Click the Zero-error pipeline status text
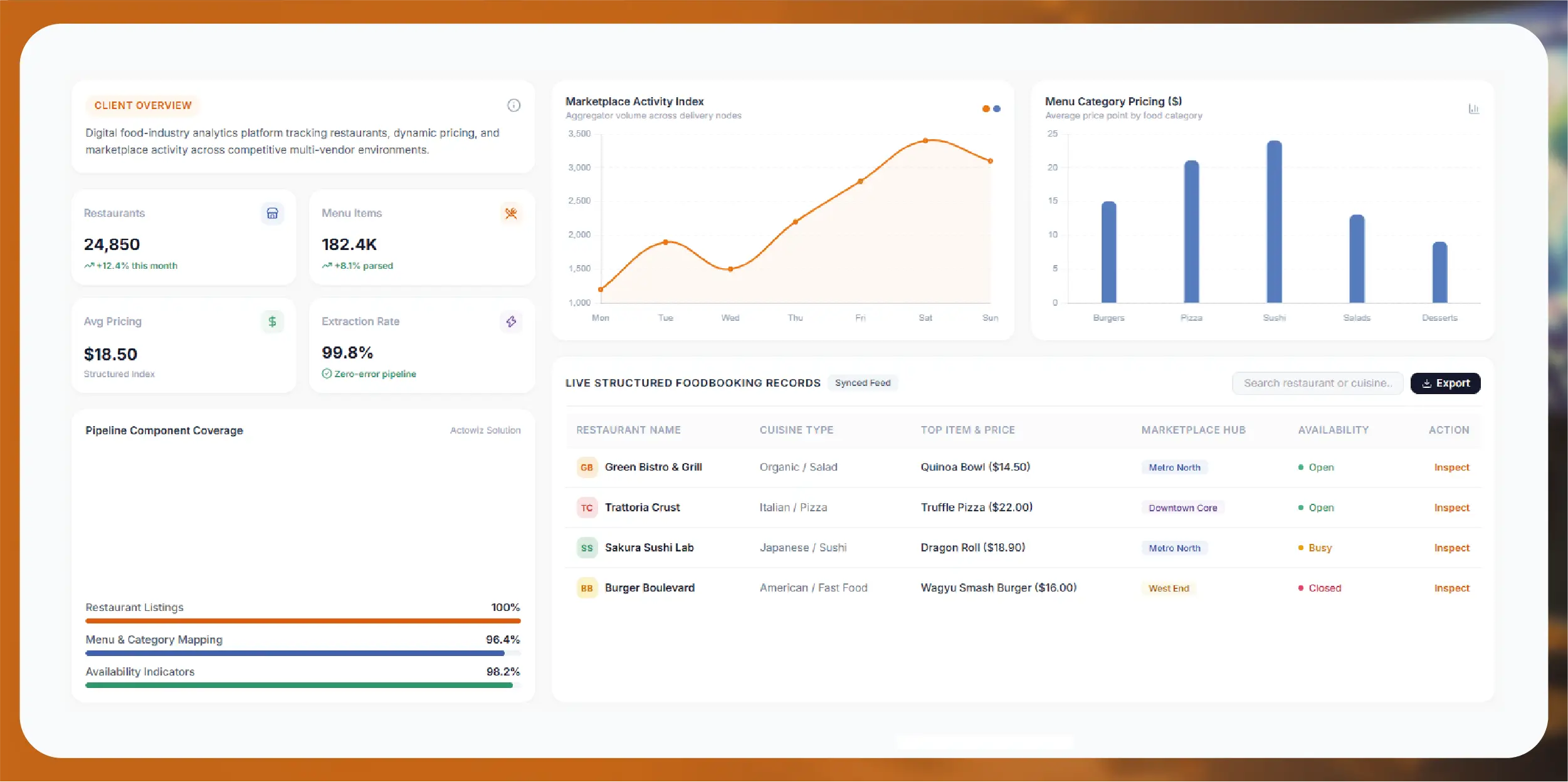 tap(375, 373)
